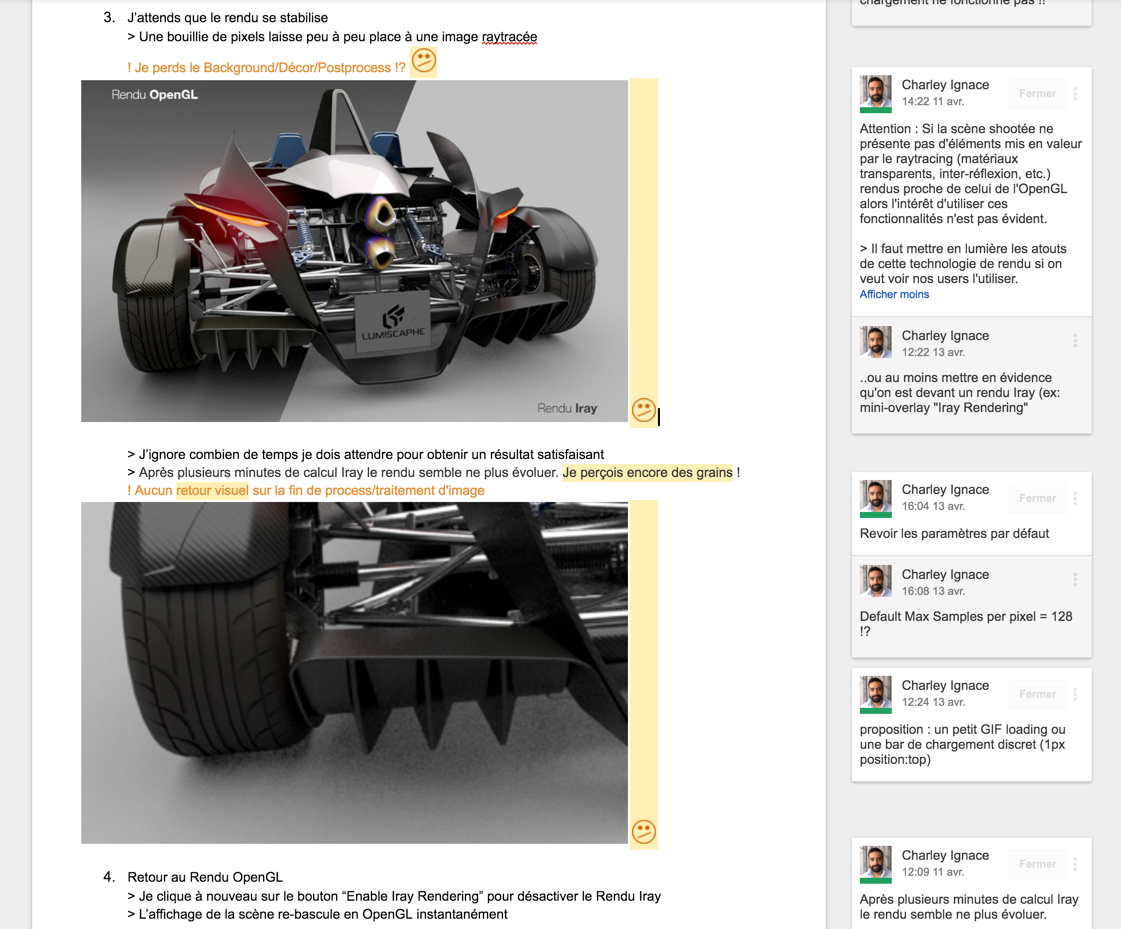The width and height of the screenshot is (1121, 929).
Task: Open the three-dot menu on the 16:04 13 avr. comment
Action: [x=1075, y=498]
